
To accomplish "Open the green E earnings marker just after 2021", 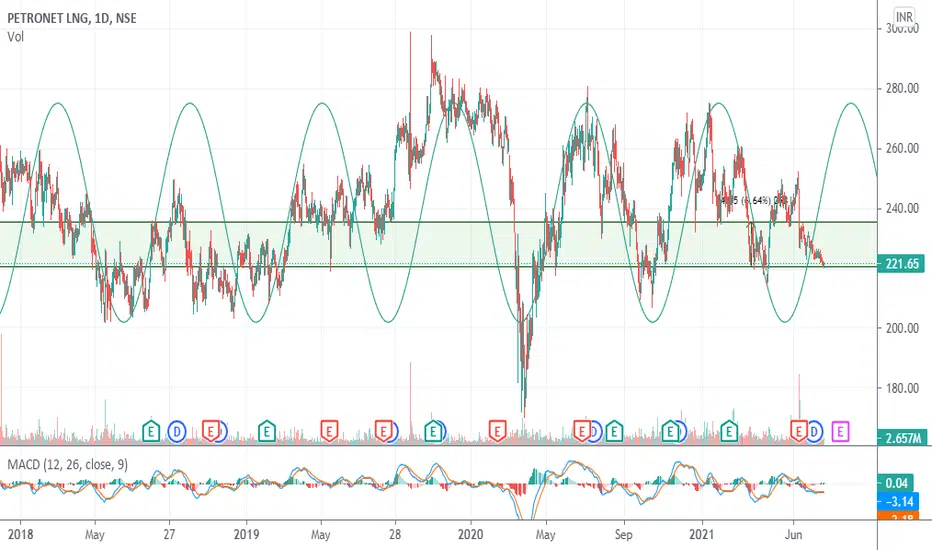I will coord(729,430).
